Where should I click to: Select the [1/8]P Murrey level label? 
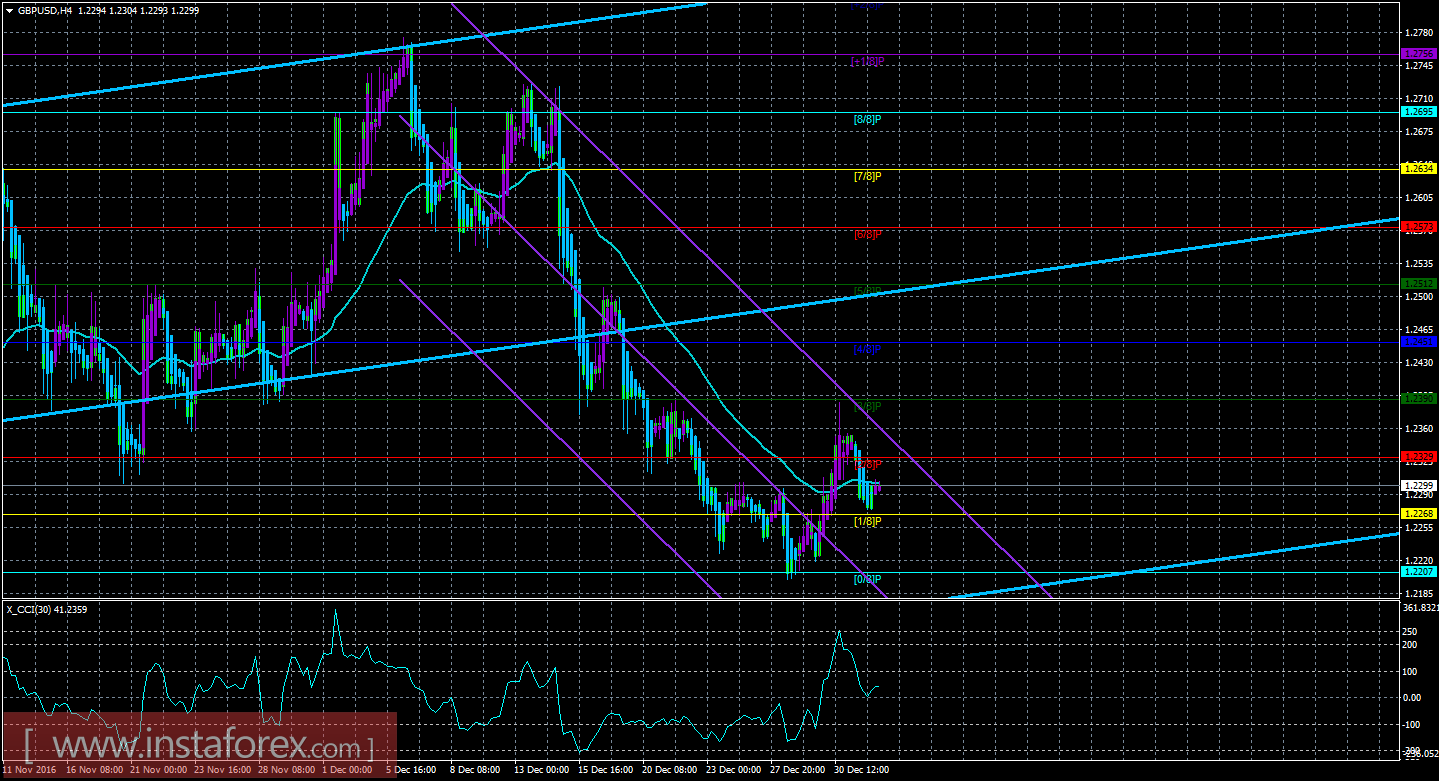[867, 521]
